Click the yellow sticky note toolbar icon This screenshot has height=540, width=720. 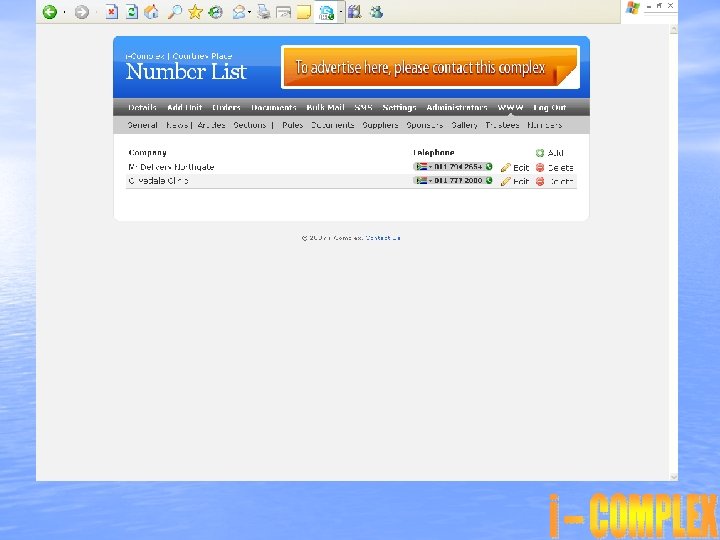click(304, 12)
